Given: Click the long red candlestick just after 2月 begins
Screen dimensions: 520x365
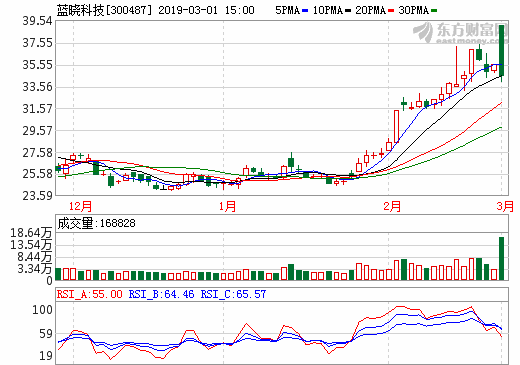Looking at the screenshot, I should pos(396,127).
